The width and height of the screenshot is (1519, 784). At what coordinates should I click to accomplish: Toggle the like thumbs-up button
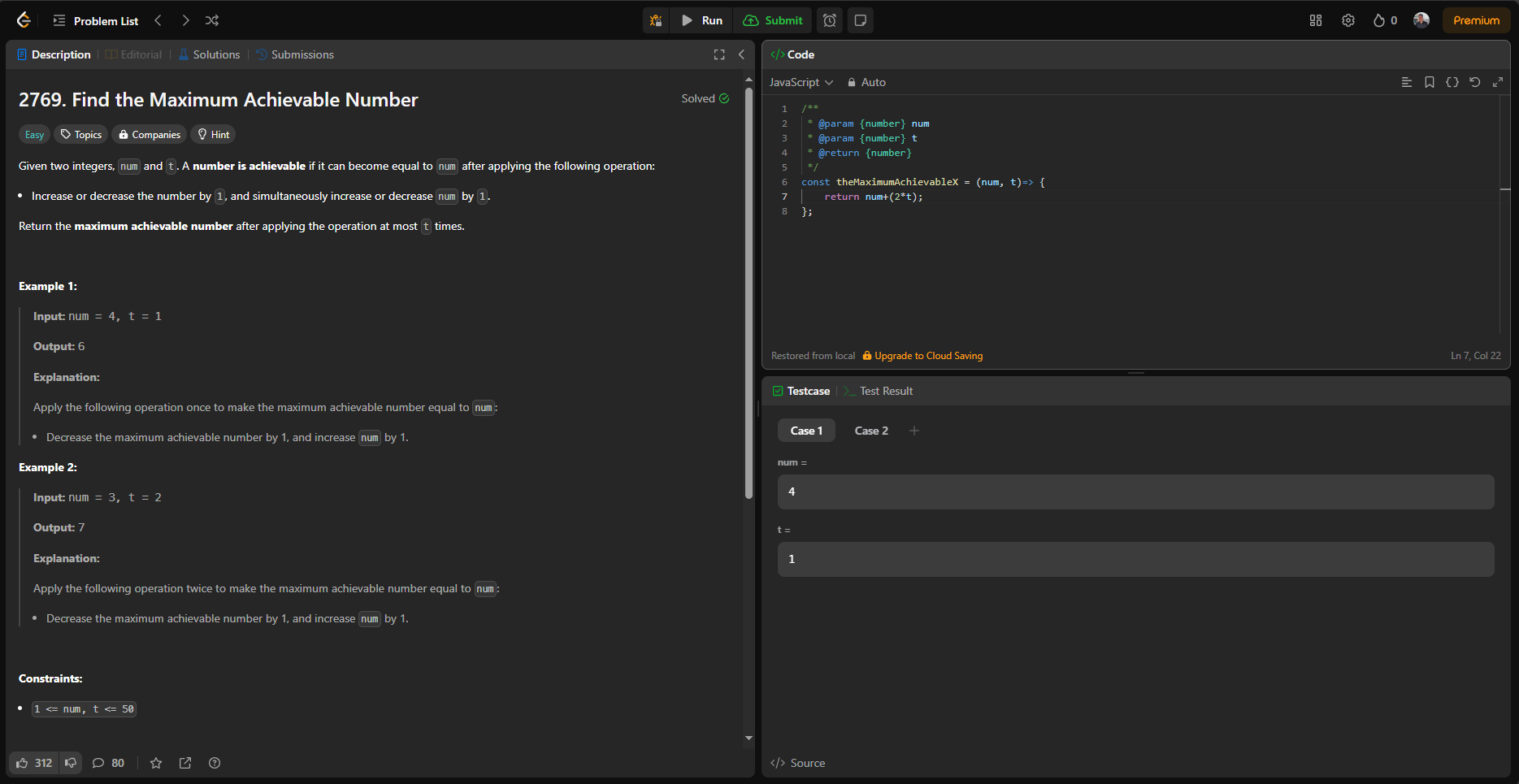(33, 763)
